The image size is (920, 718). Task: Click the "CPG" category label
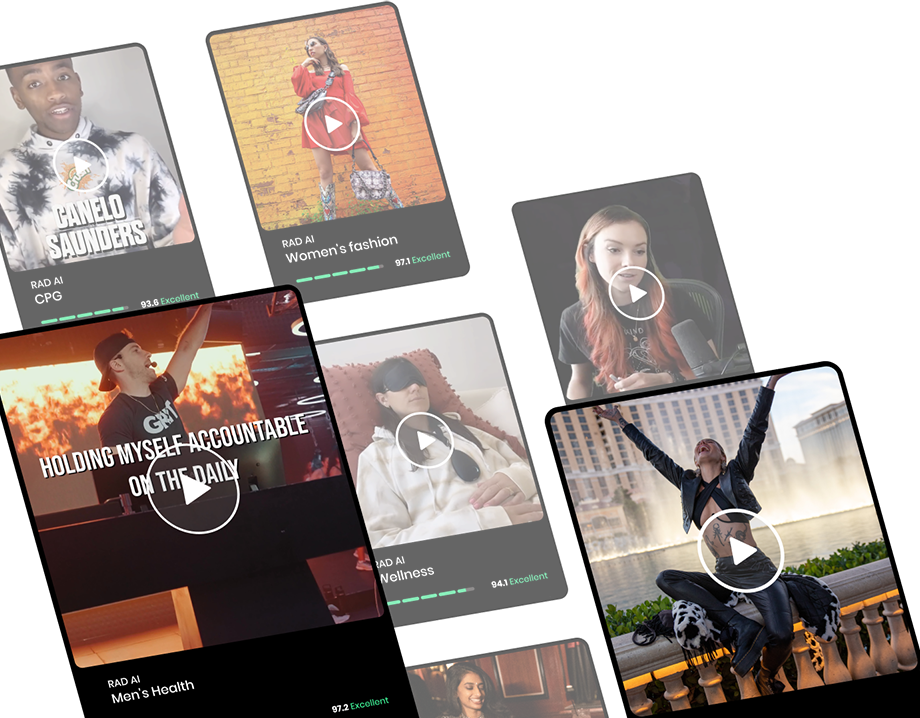(x=48, y=297)
